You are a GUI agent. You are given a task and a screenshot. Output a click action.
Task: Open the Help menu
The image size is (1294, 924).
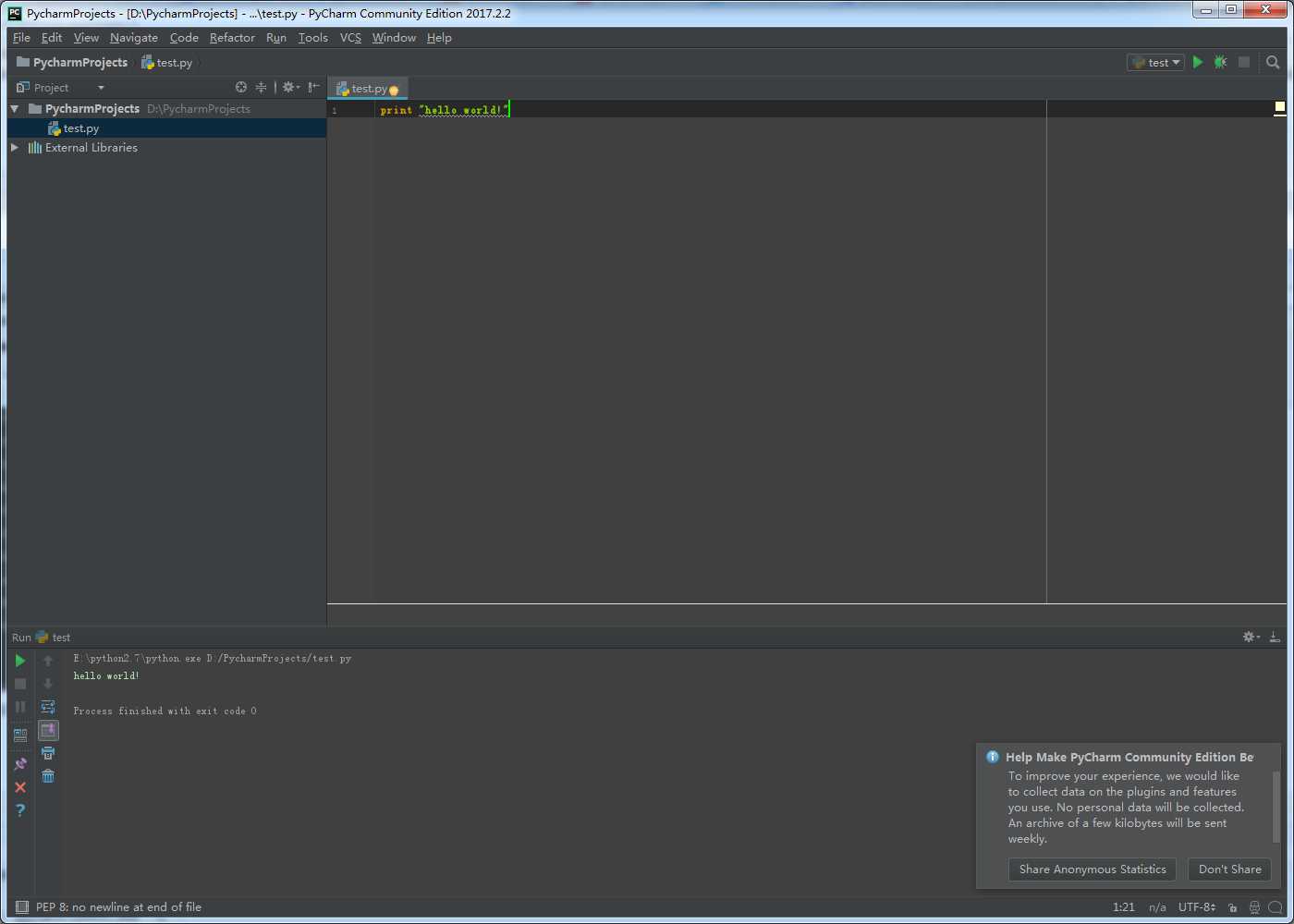439,37
